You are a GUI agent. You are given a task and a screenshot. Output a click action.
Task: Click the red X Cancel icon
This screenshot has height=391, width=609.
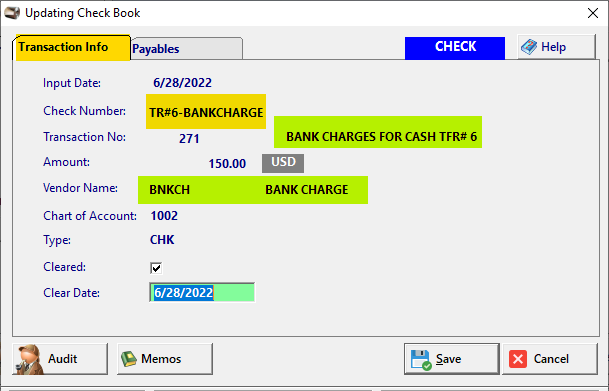point(518,359)
